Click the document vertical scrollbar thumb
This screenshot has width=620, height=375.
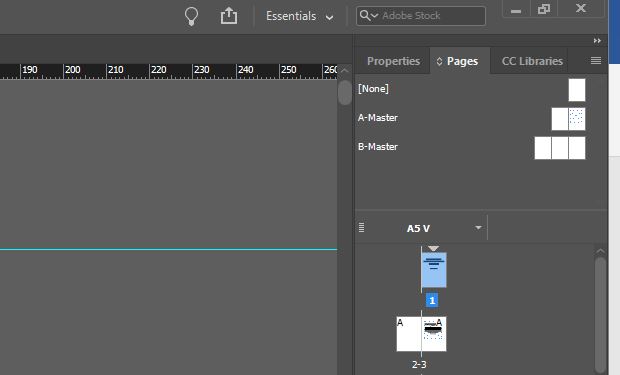coord(345,92)
